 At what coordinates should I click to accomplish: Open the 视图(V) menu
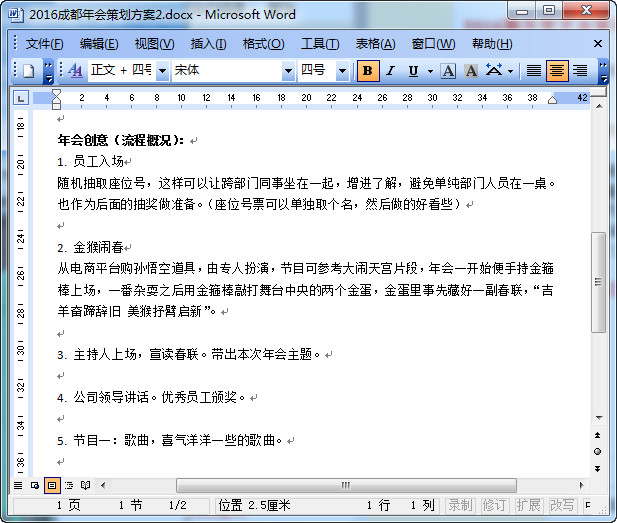tap(154, 44)
